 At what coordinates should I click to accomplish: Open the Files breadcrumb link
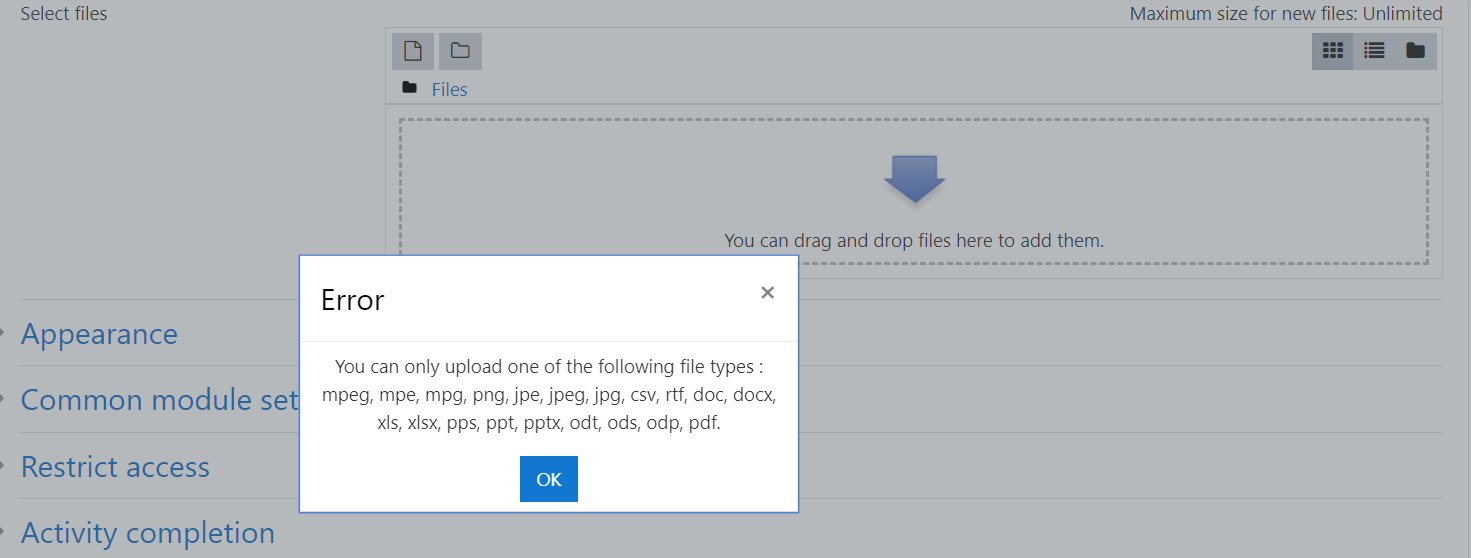[x=449, y=89]
